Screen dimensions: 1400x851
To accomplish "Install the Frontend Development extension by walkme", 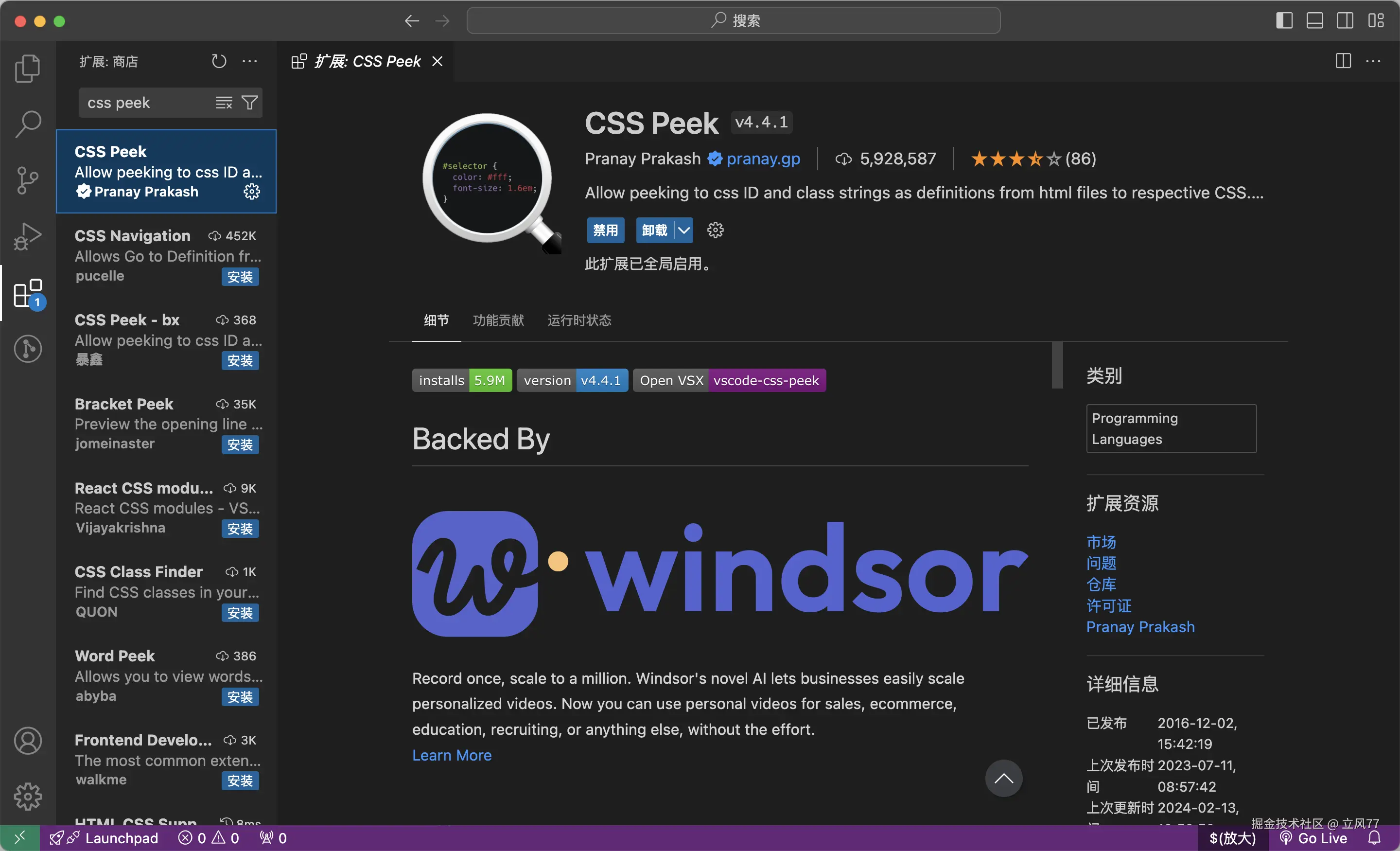I will point(240,780).
